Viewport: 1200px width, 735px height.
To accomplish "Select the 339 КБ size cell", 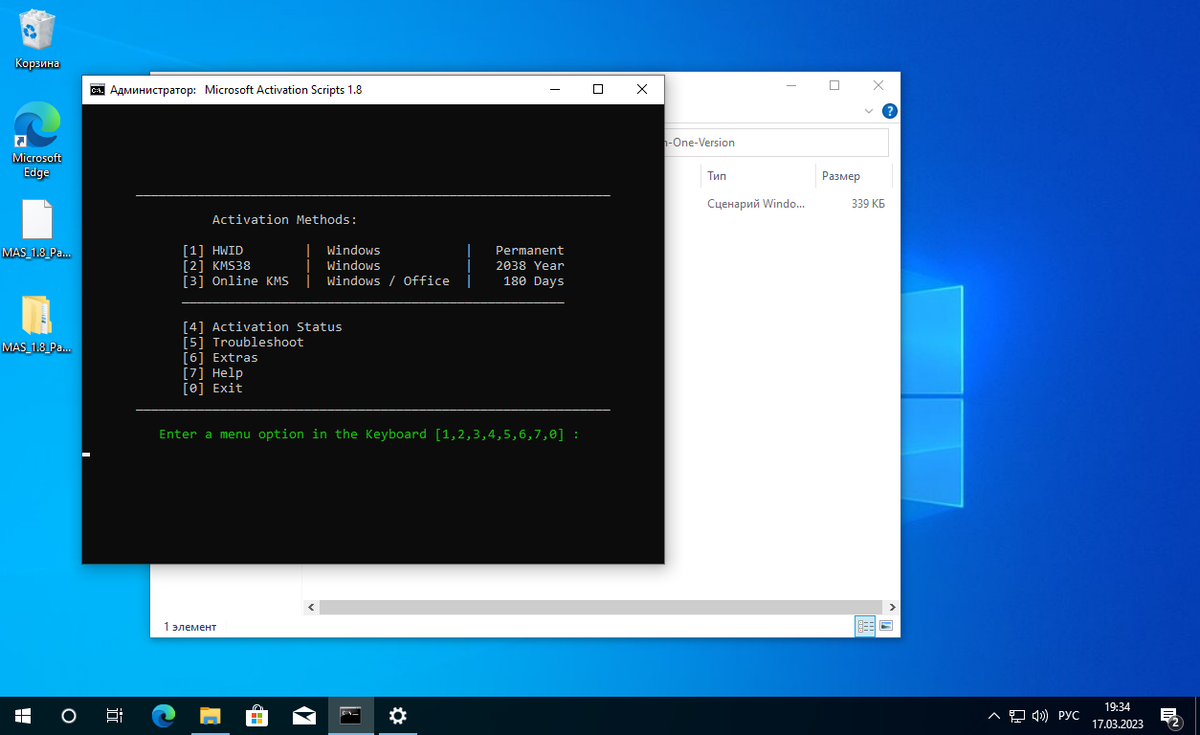I will [868, 204].
